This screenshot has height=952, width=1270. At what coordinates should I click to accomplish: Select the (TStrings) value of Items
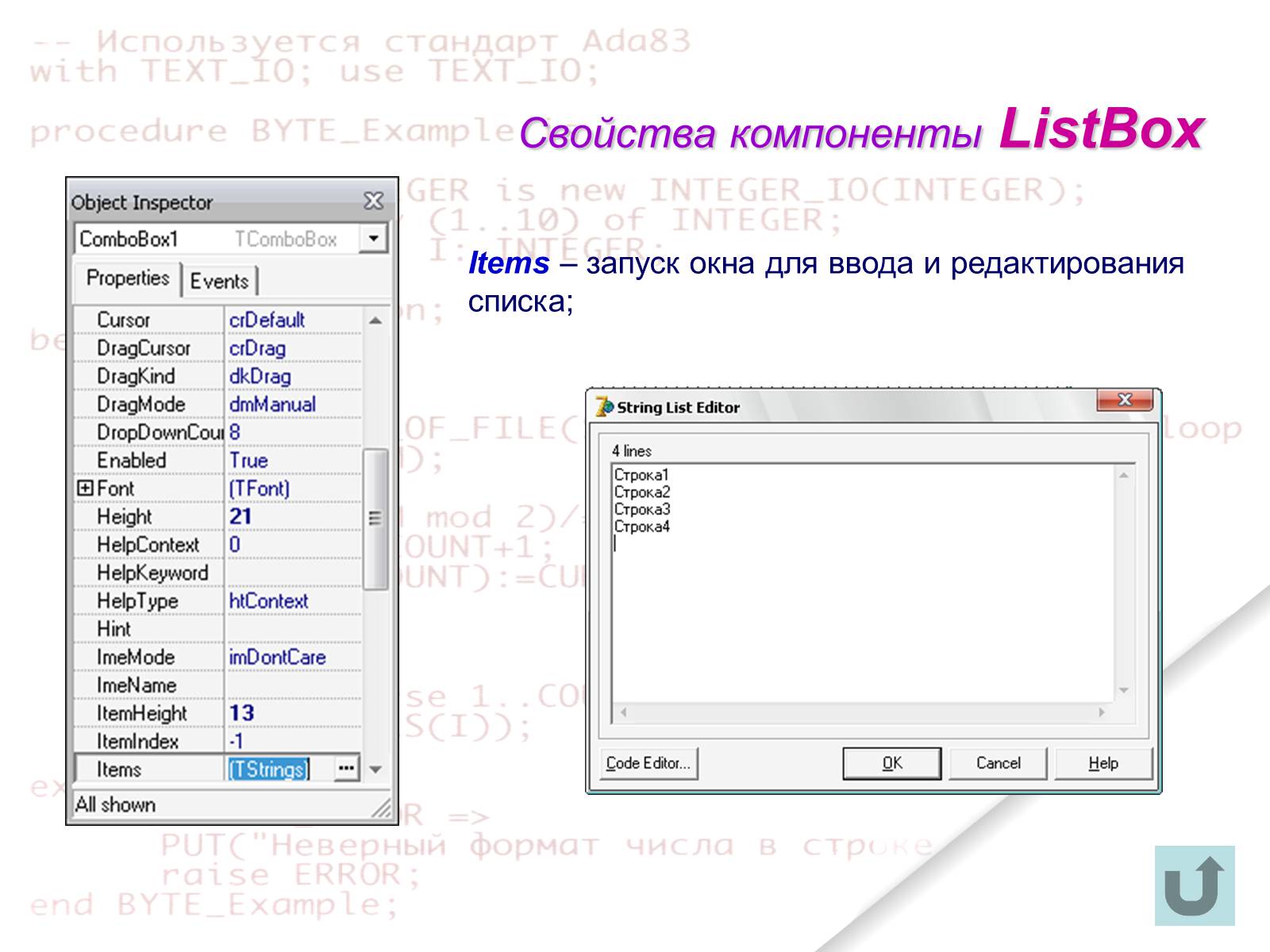268,769
